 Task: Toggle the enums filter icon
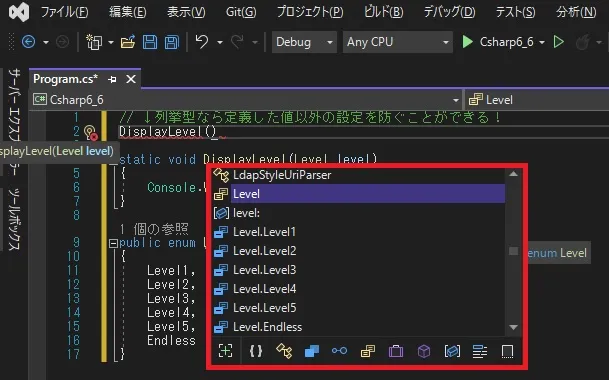(367, 351)
